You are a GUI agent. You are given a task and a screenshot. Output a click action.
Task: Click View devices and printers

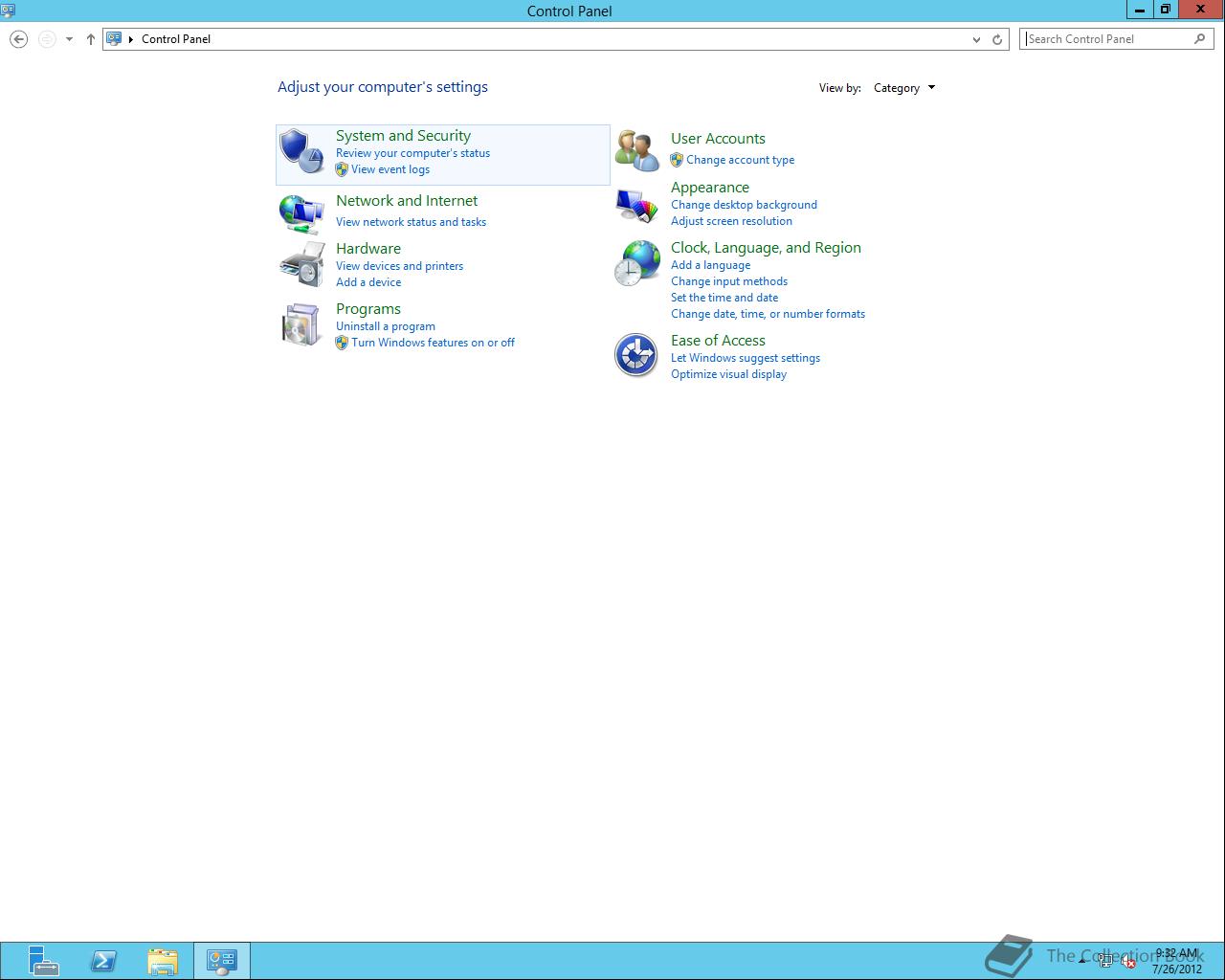click(399, 266)
